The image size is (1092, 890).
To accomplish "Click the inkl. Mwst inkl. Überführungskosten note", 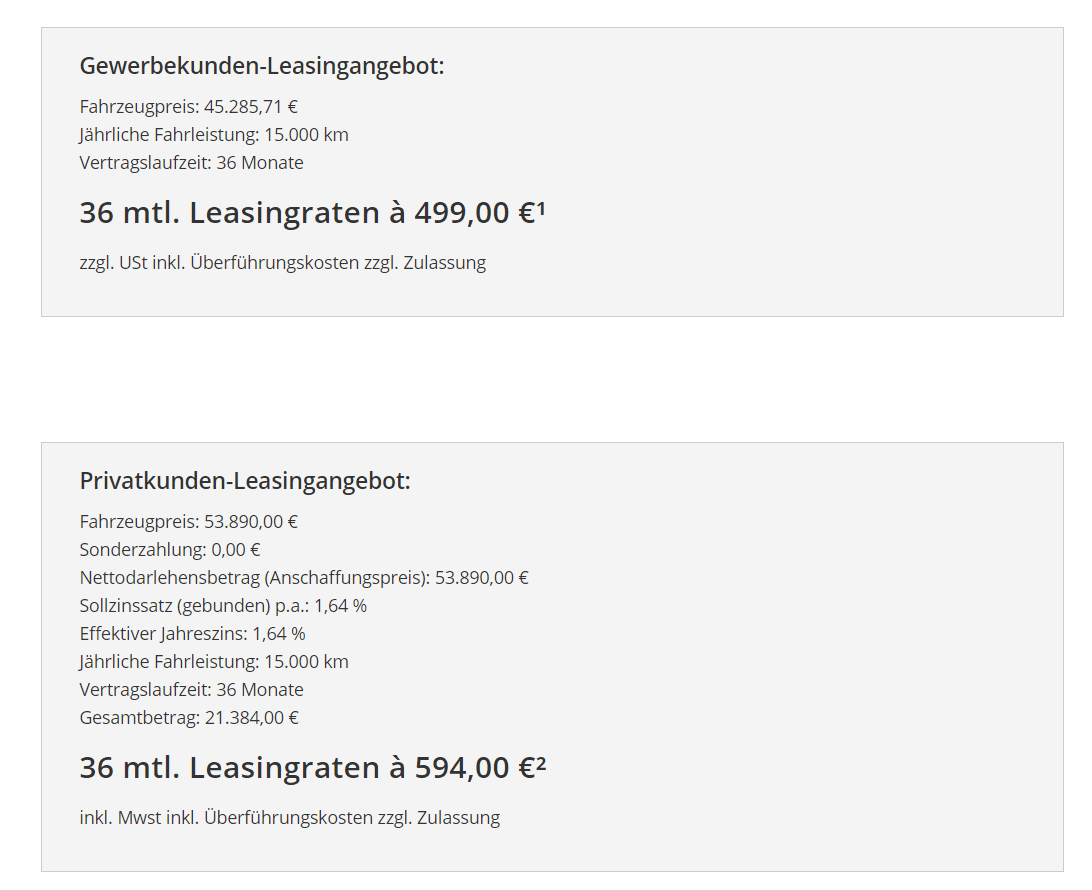I will pos(290,817).
